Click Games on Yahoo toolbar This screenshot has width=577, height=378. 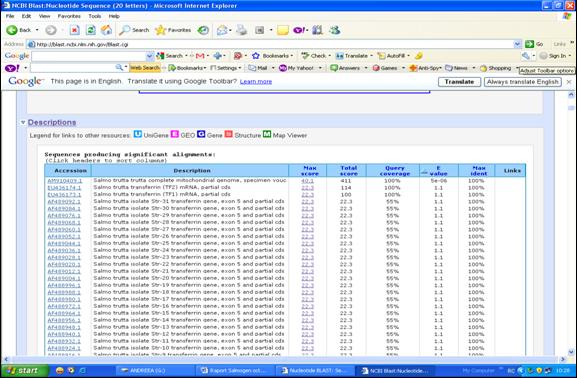point(385,68)
